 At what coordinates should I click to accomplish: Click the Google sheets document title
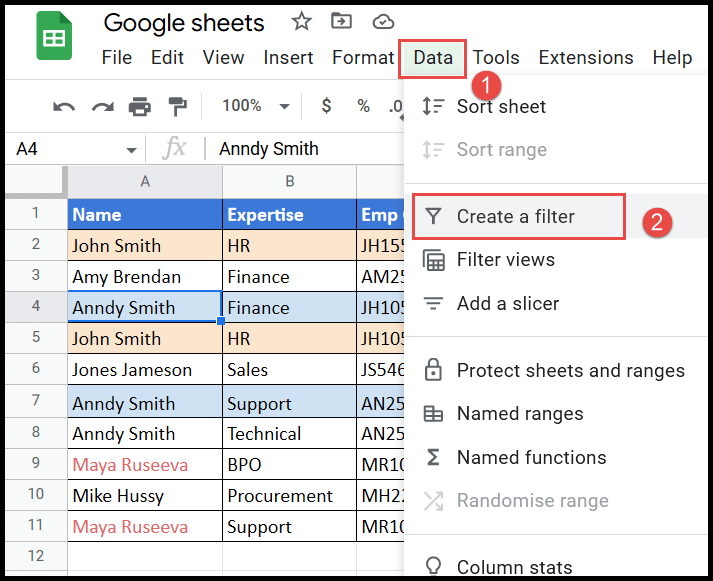coord(184,23)
